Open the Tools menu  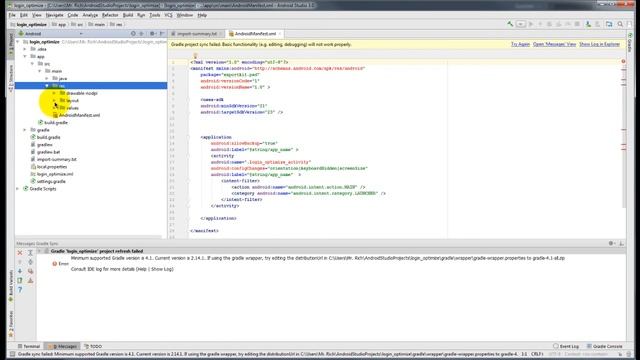[x=155, y=15]
